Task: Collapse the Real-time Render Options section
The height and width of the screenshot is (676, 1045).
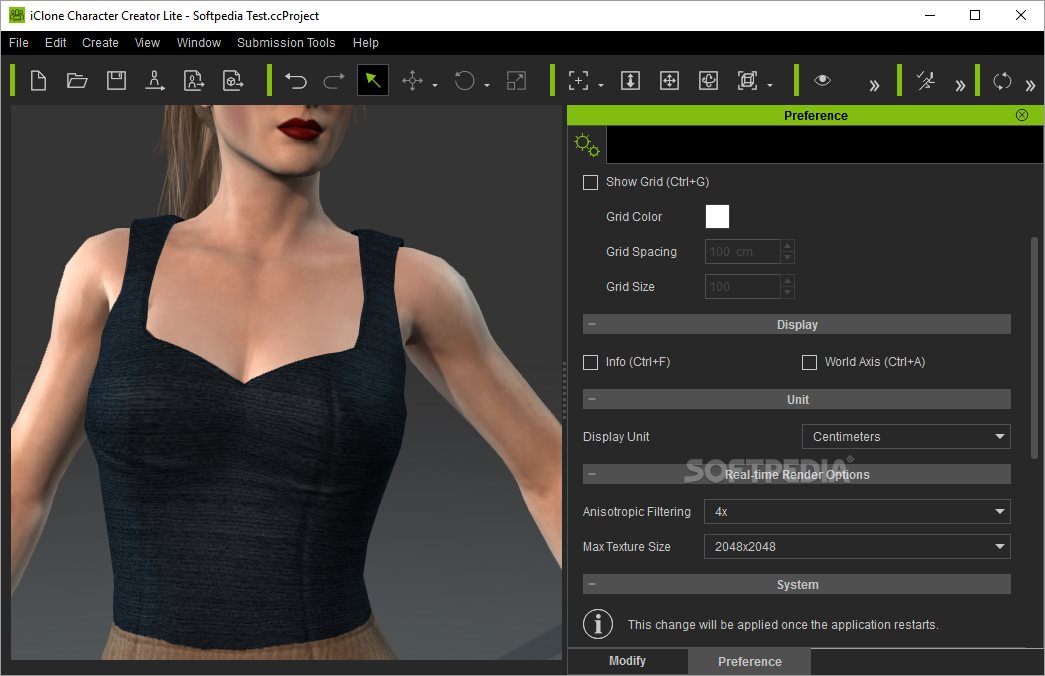Action: click(592, 475)
